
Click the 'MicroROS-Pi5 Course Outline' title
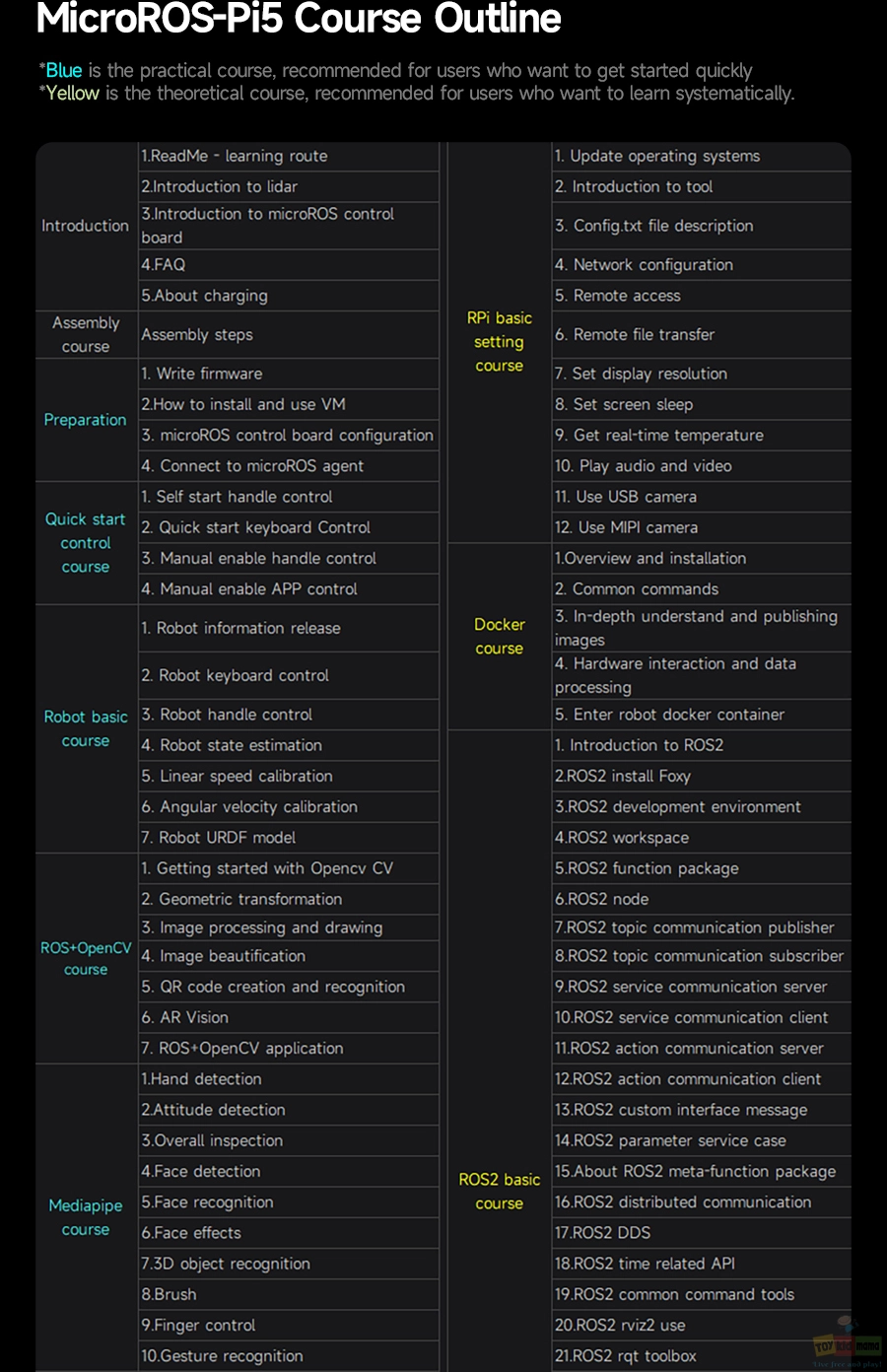tap(299, 19)
